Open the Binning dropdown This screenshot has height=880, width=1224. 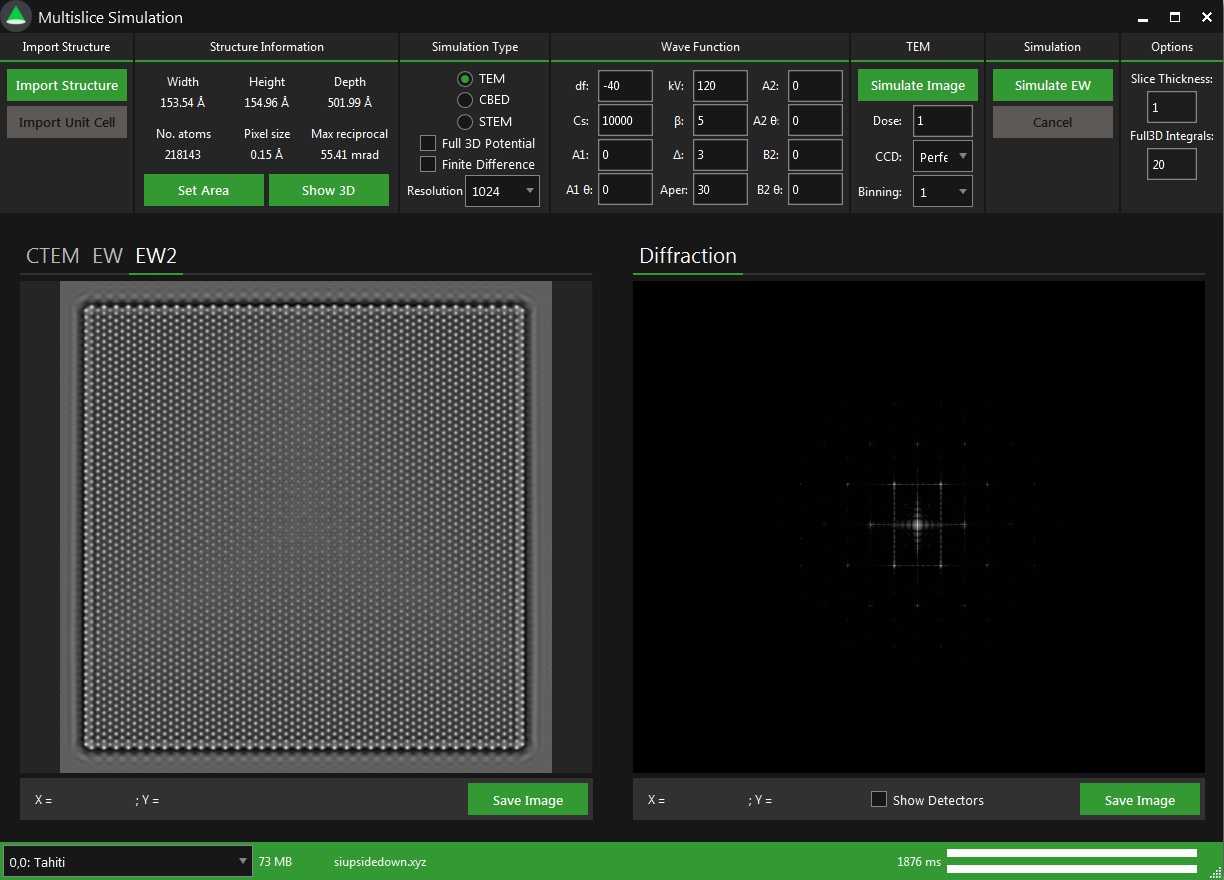[x=942, y=190]
